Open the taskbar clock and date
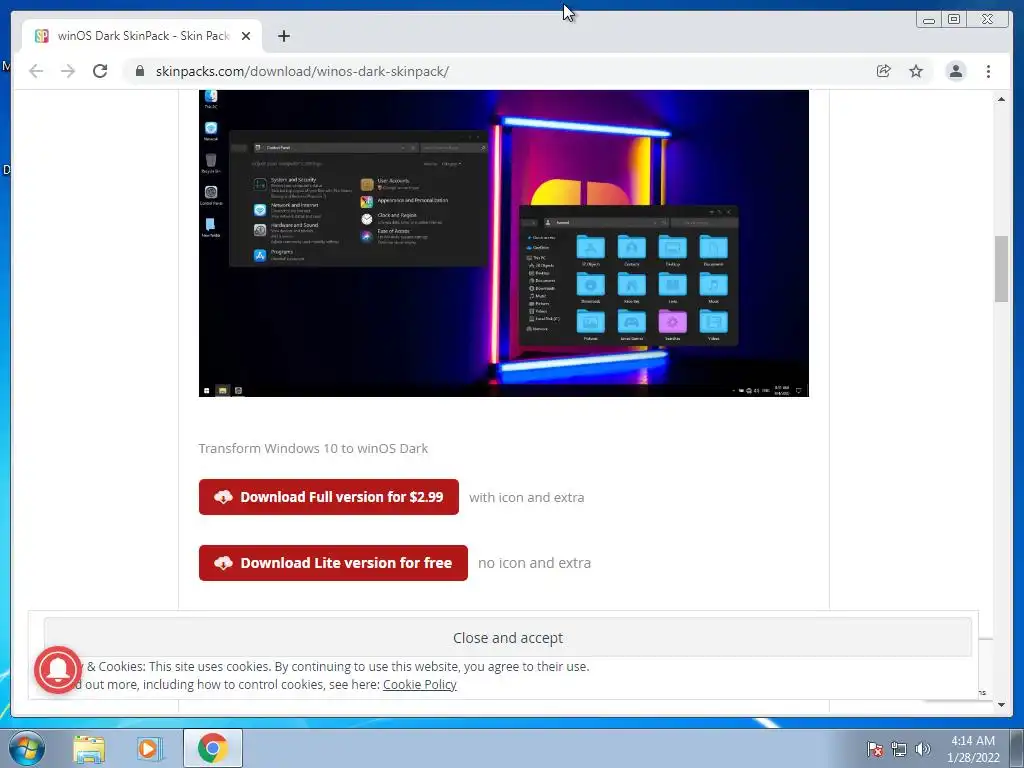 (x=972, y=749)
